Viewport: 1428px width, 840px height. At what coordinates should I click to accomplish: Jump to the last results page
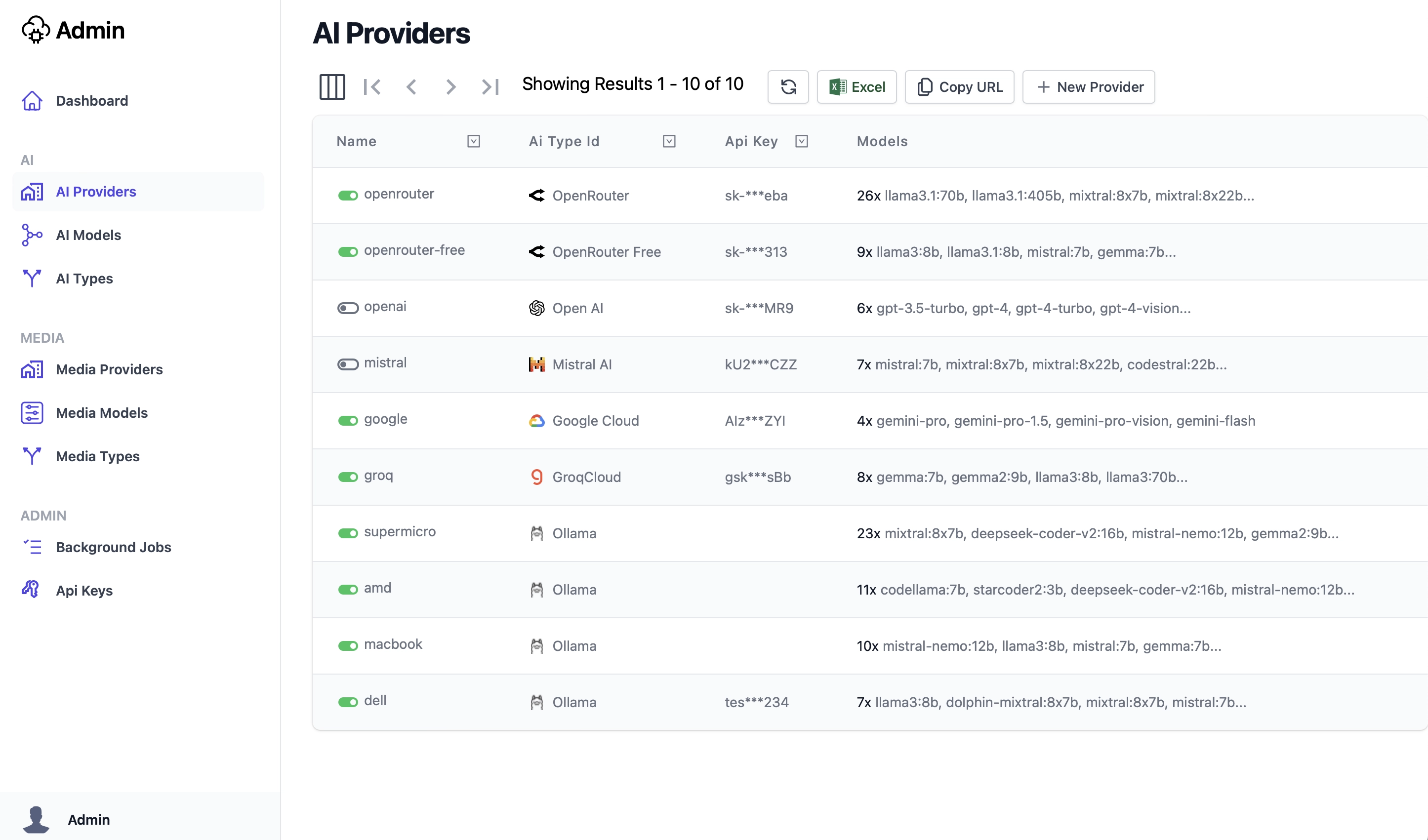pyautogui.click(x=490, y=86)
